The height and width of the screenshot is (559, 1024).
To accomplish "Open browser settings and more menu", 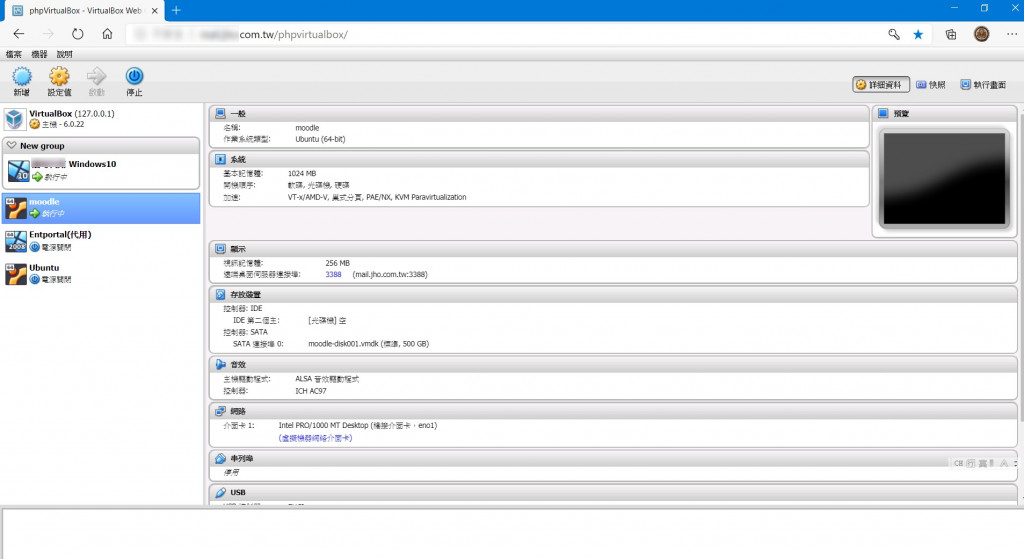I will click(x=1012, y=34).
